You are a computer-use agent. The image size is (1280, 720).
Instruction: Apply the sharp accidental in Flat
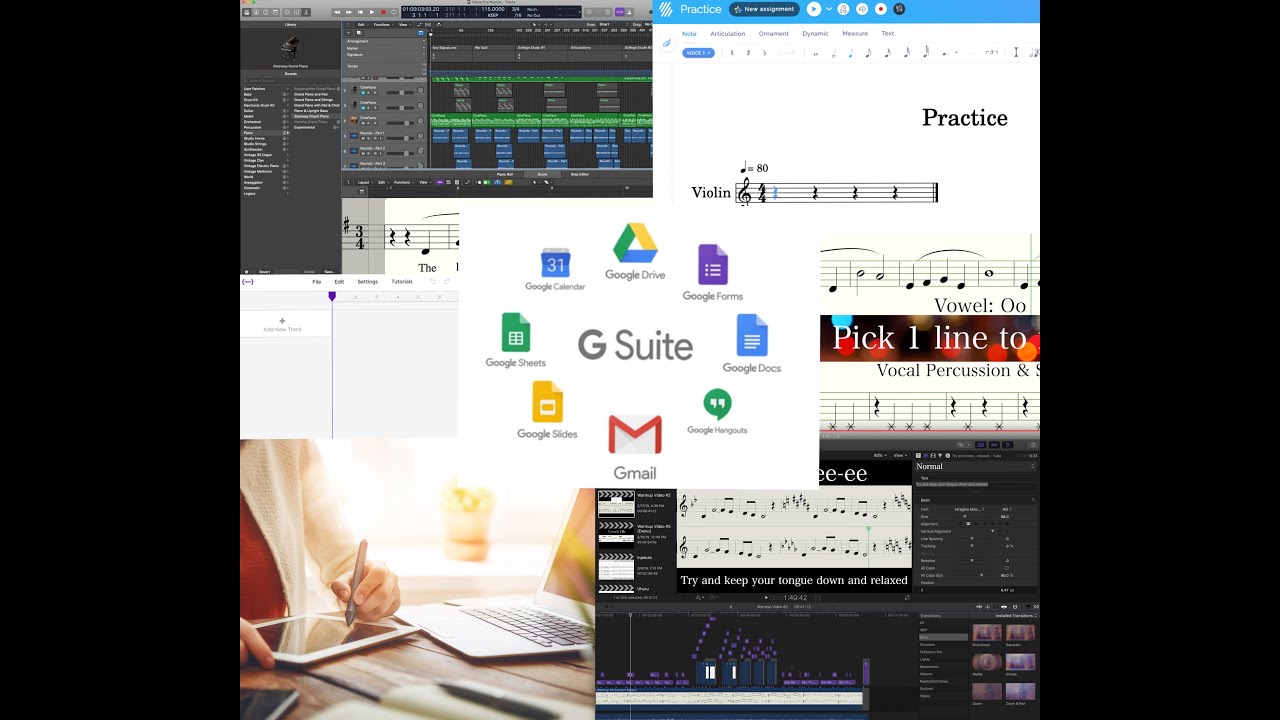coord(748,53)
